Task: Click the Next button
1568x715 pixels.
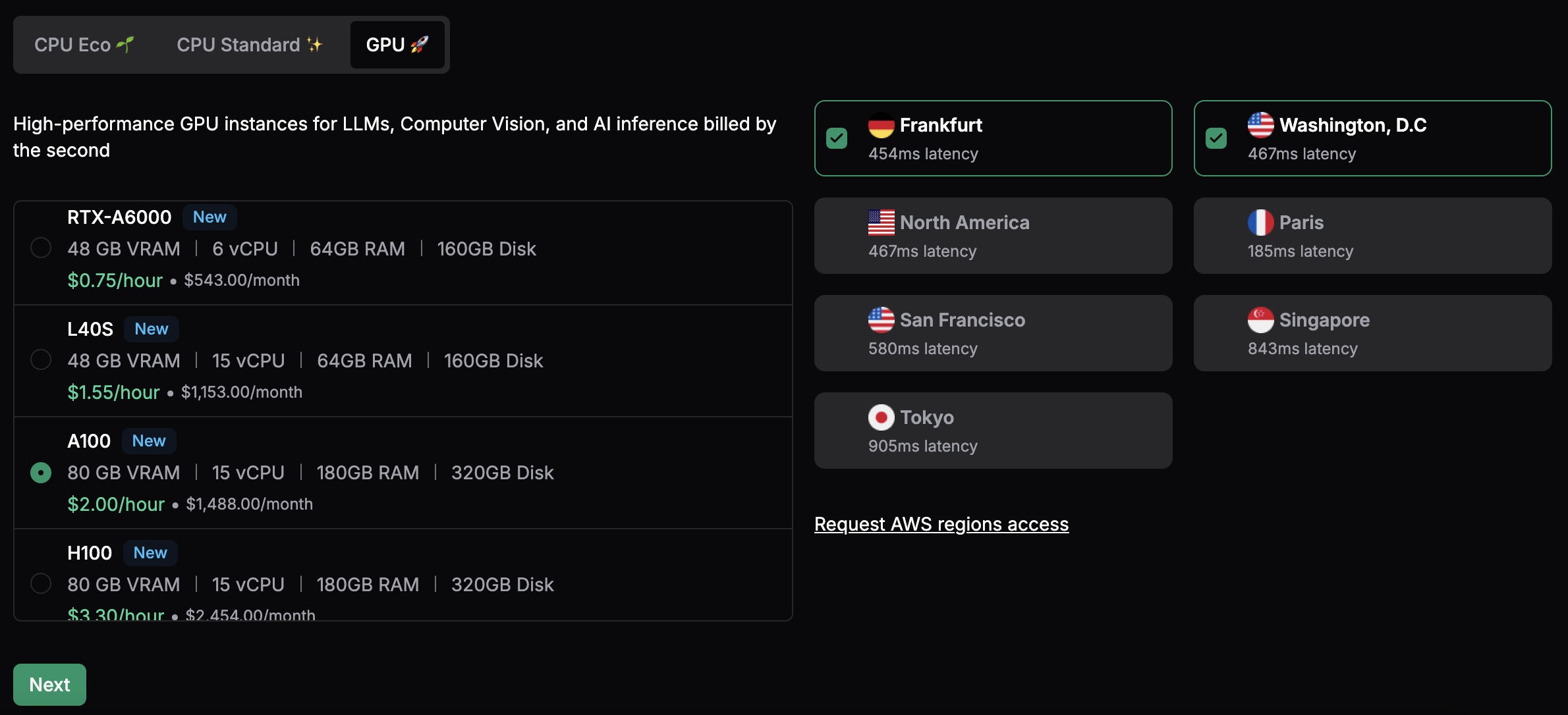Action: 49,683
